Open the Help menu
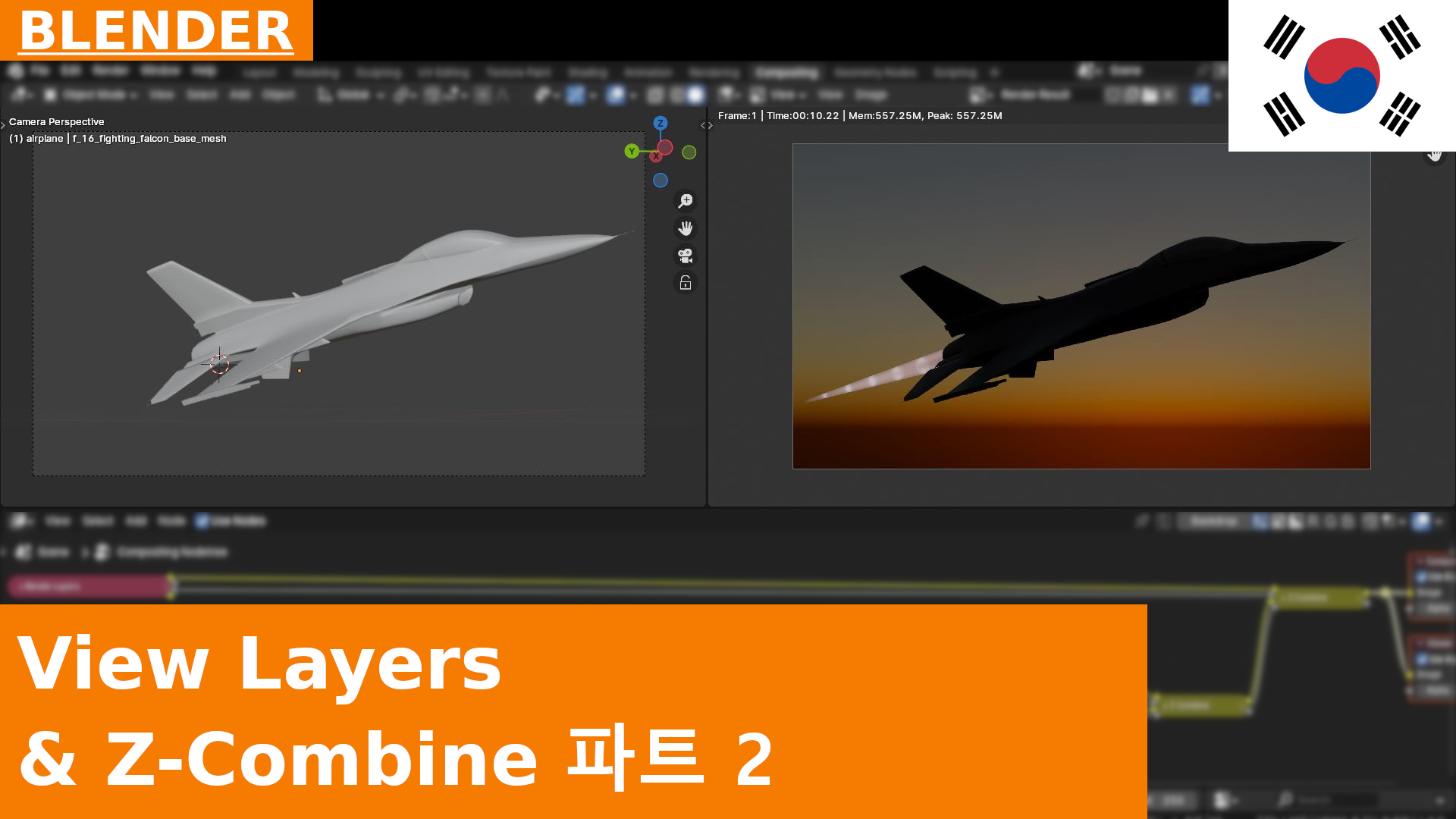The width and height of the screenshot is (1456, 819). (203, 71)
